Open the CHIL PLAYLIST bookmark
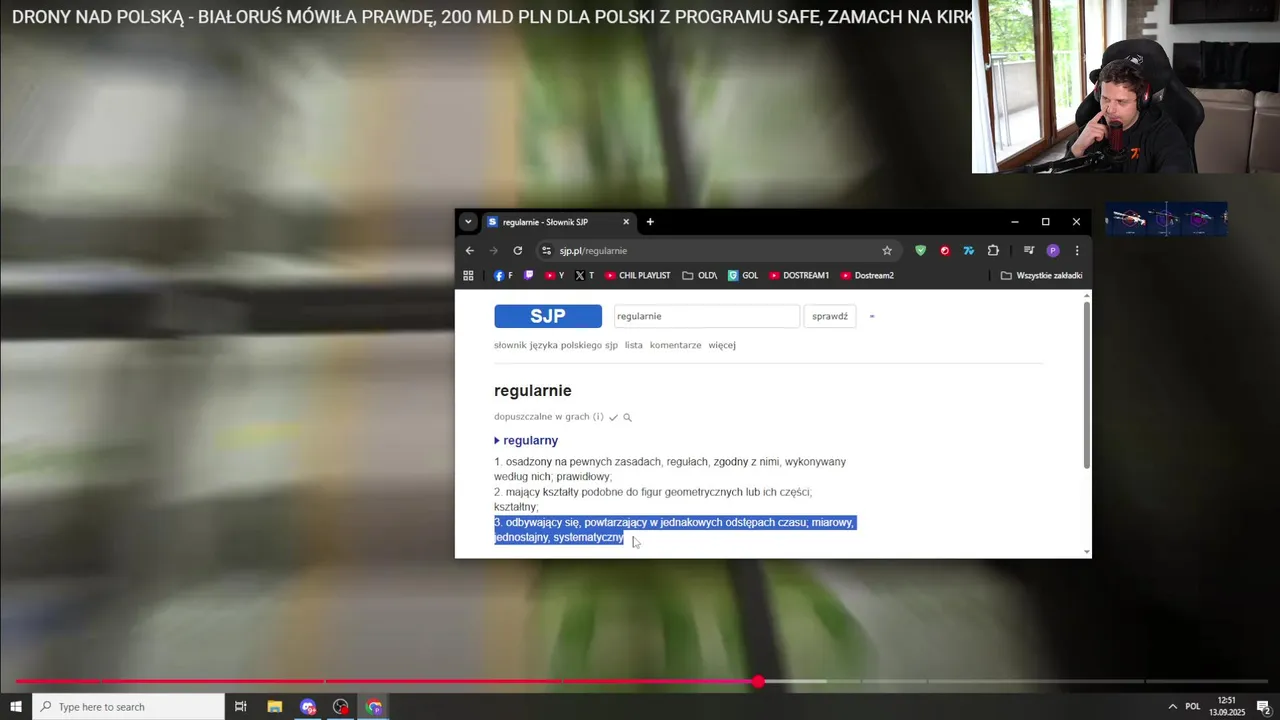The width and height of the screenshot is (1280, 720). click(x=638, y=276)
